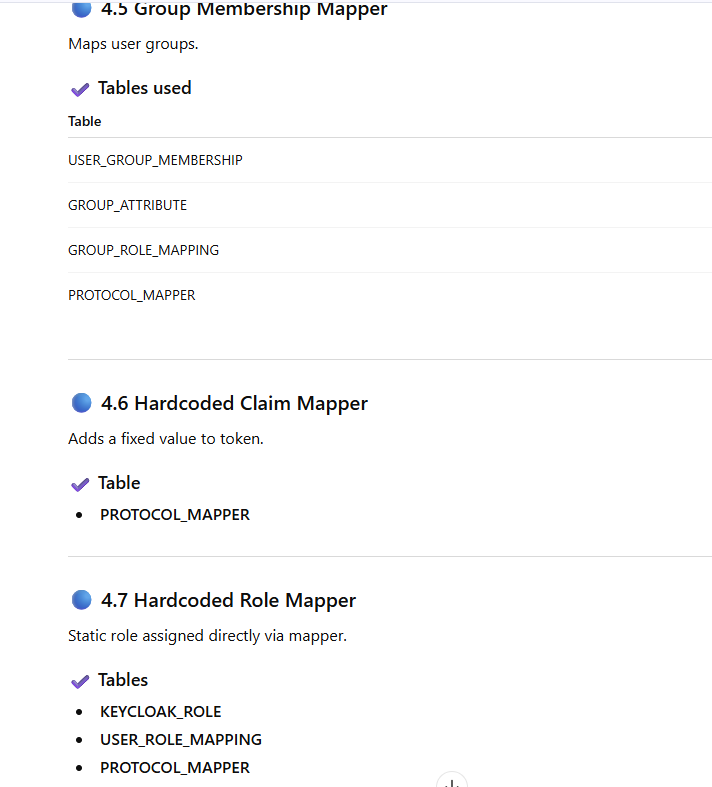Click PROTOCOL_MAPPER bullet under Hardcoded Claim Mapper

(x=174, y=515)
